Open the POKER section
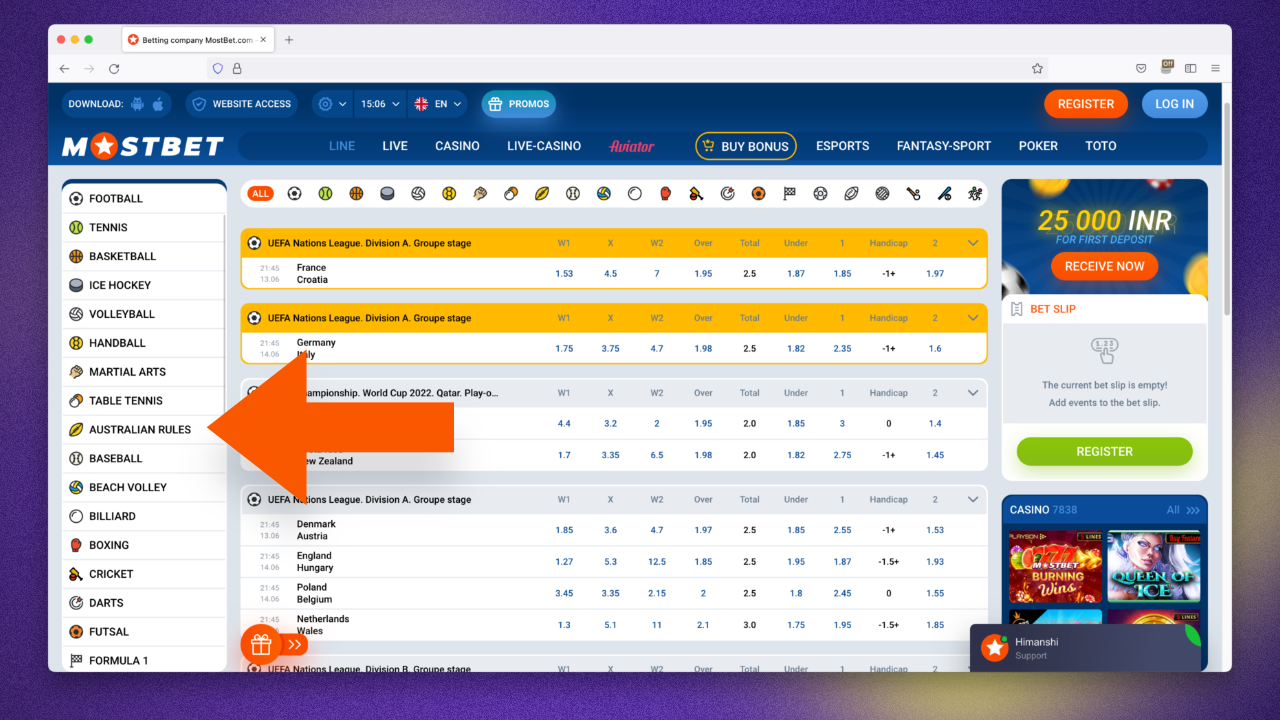This screenshot has height=720, width=1280. point(1038,146)
